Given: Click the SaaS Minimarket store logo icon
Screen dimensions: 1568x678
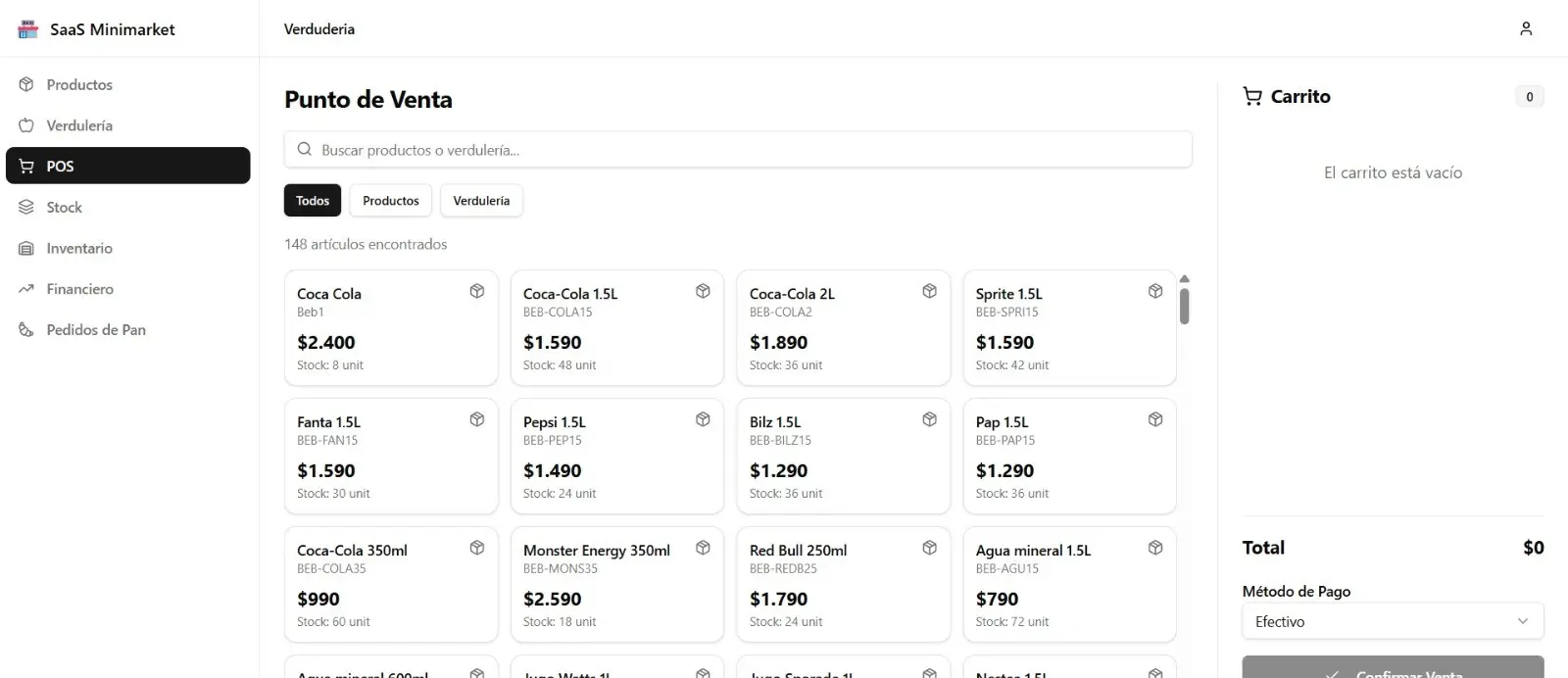Looking at the screenshot, I should tap(27, 29).
